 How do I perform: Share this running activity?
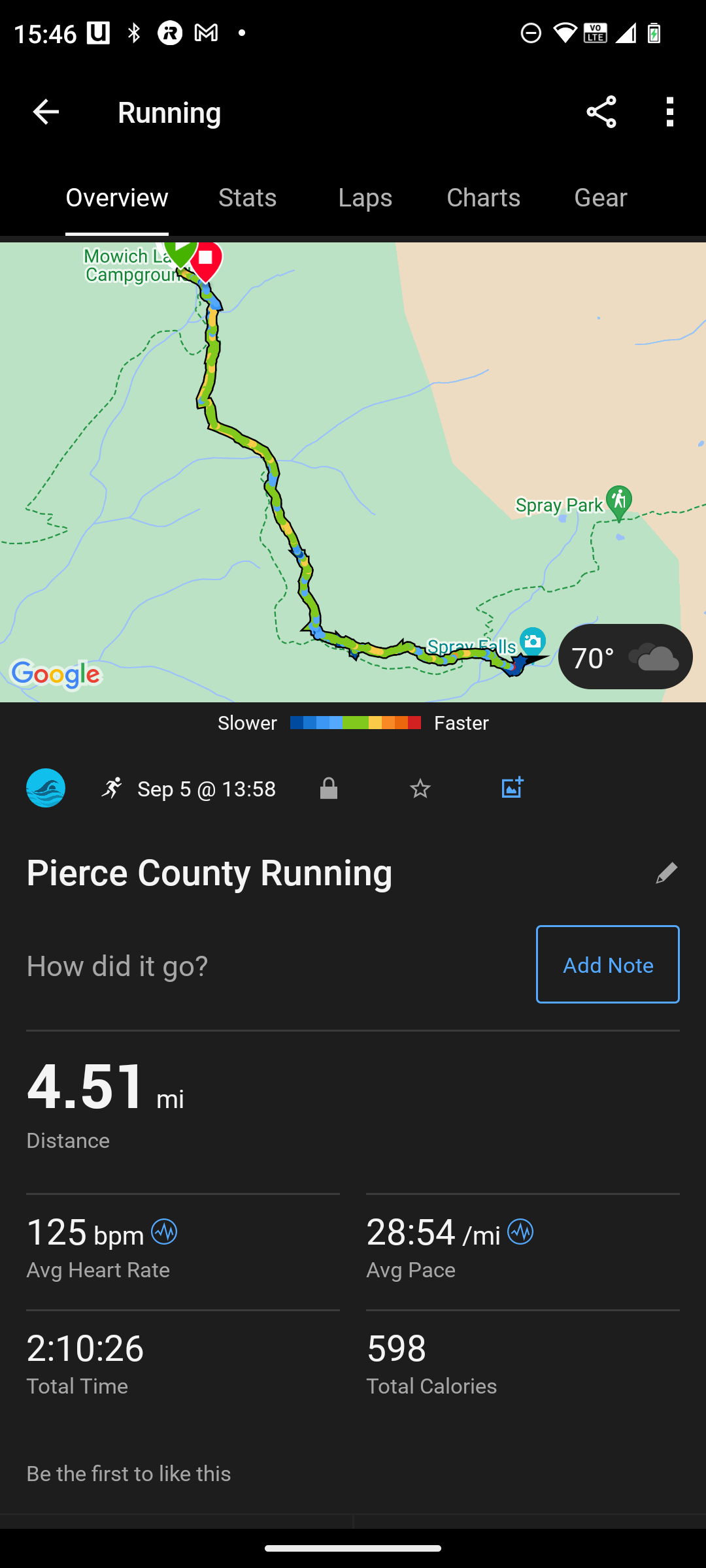(x=601, y=112)
